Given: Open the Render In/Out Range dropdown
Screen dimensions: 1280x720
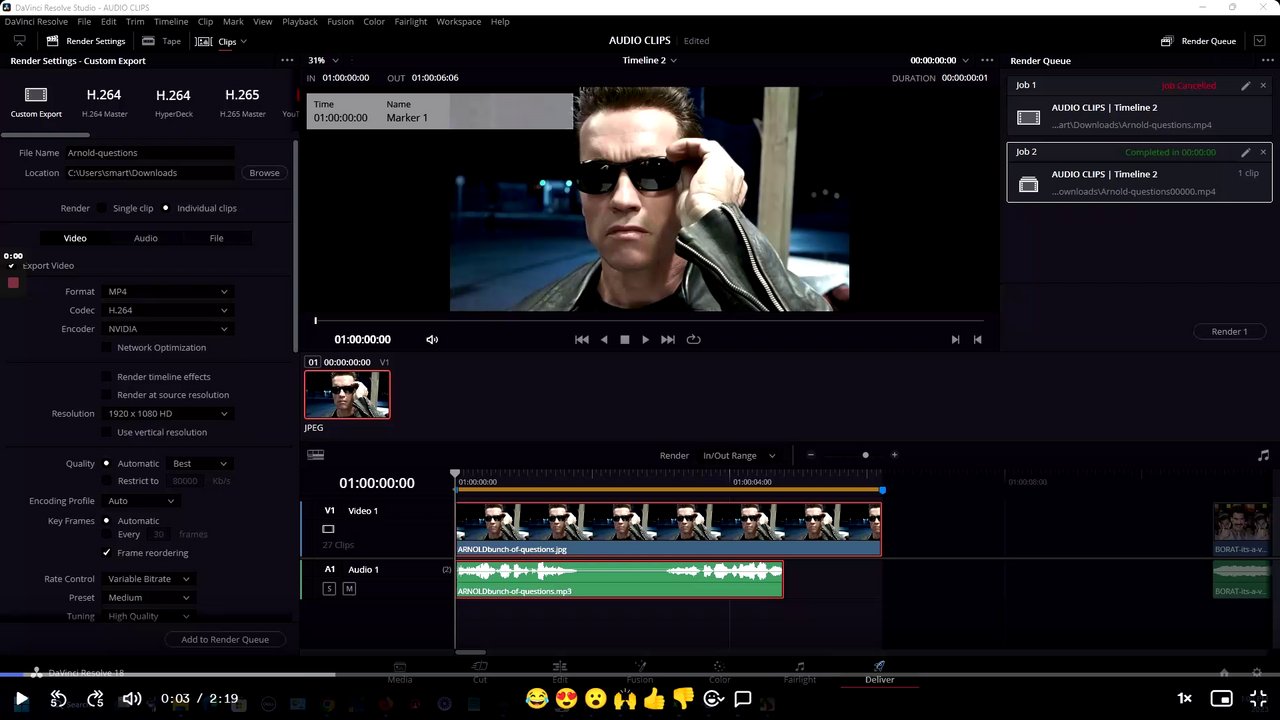Looking at the screenshot, I should coord(738,456).
